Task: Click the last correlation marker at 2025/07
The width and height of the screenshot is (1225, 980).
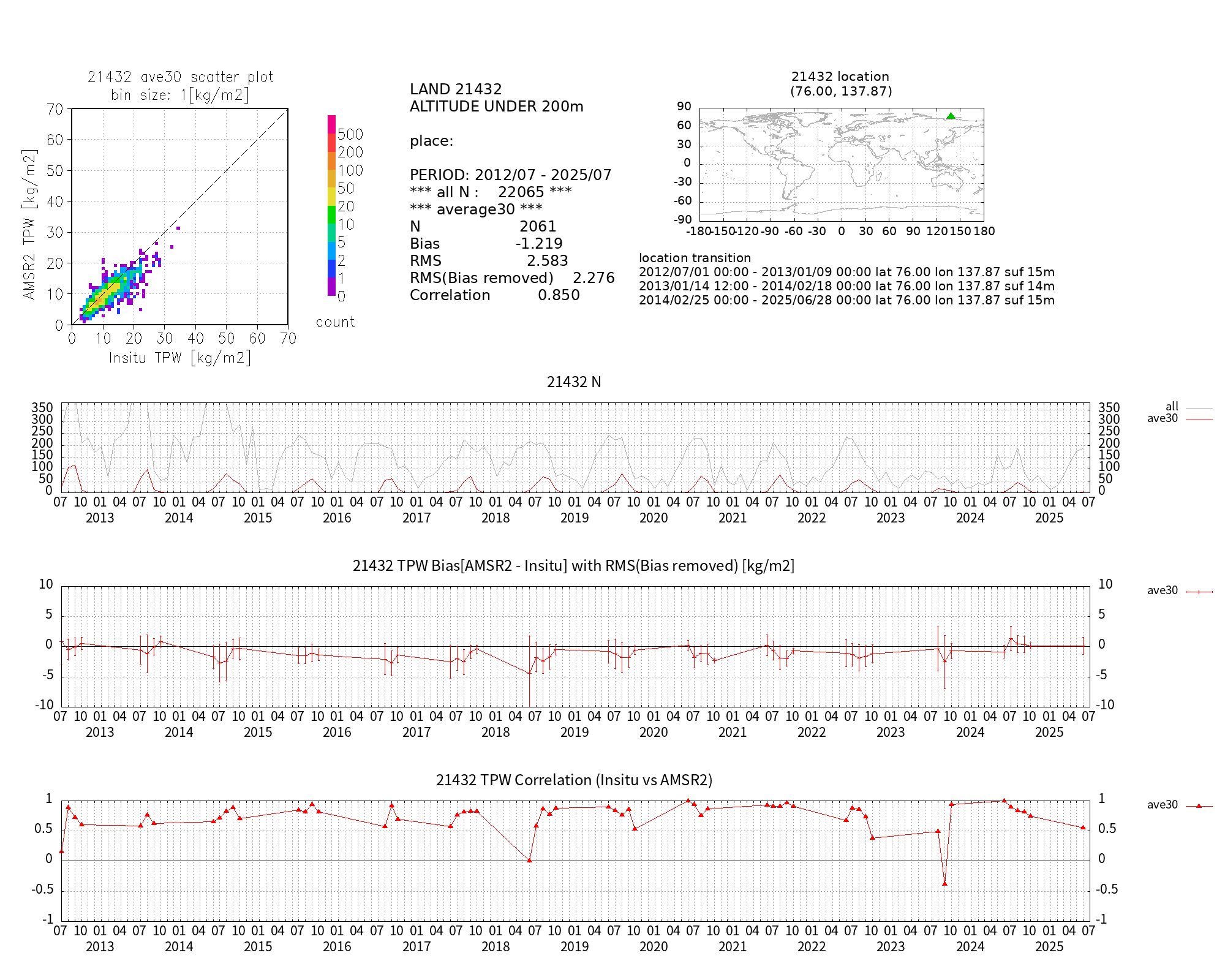Action: 1083,827
